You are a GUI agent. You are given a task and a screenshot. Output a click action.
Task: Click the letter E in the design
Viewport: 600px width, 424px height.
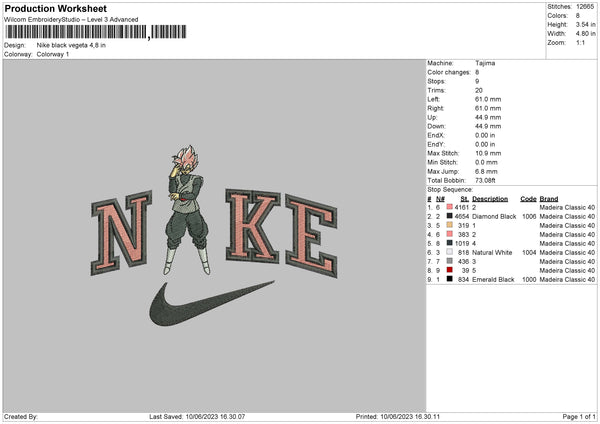311,236
